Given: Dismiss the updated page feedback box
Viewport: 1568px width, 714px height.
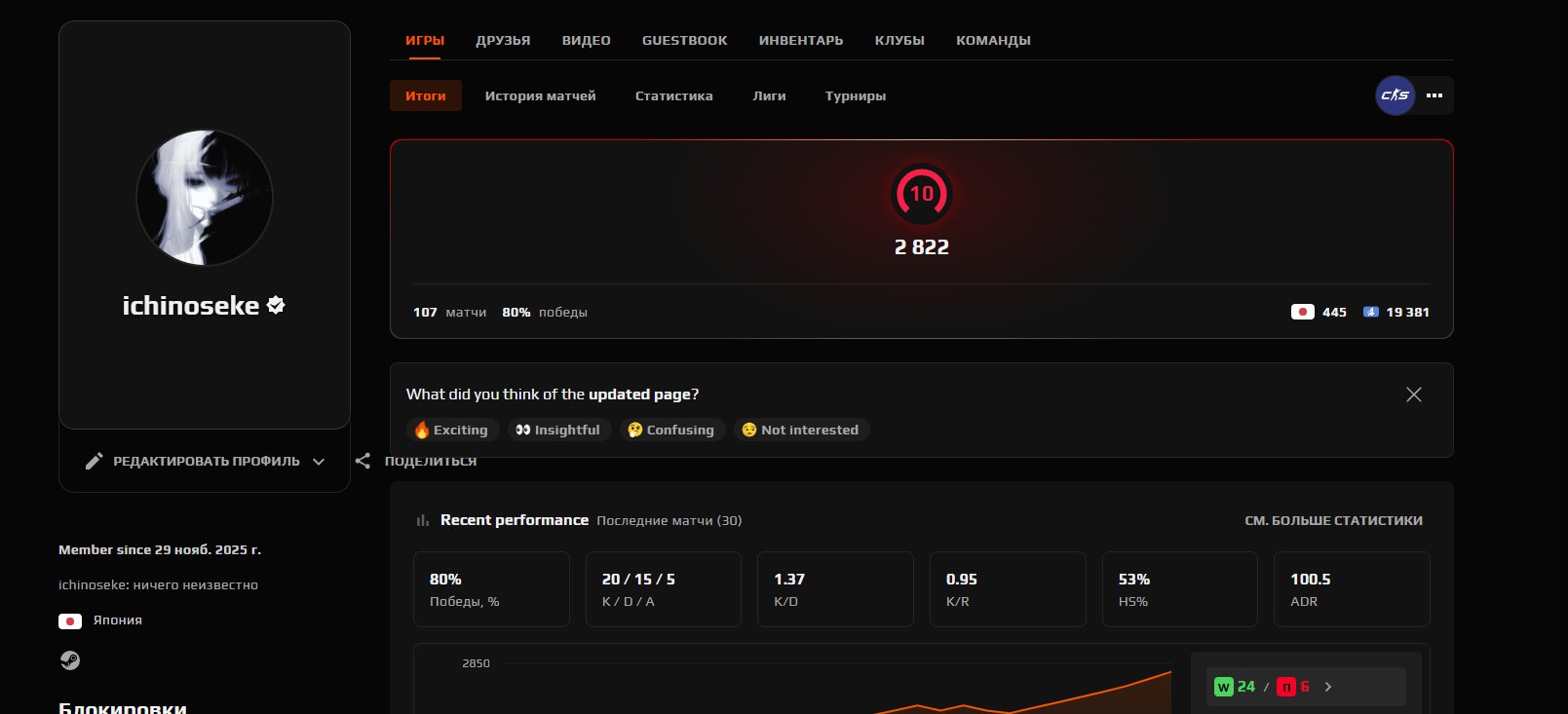Looking at the screenshot, I should coord(1413,395).
